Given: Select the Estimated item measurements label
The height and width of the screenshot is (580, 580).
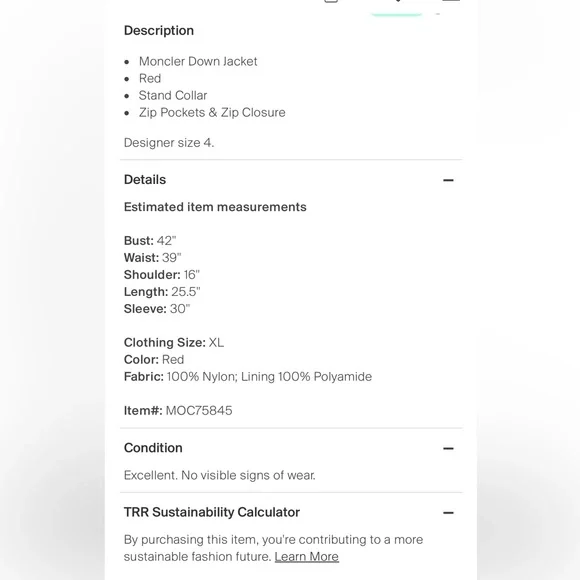Looking at the screenshot, I should [x=215, y=207].
